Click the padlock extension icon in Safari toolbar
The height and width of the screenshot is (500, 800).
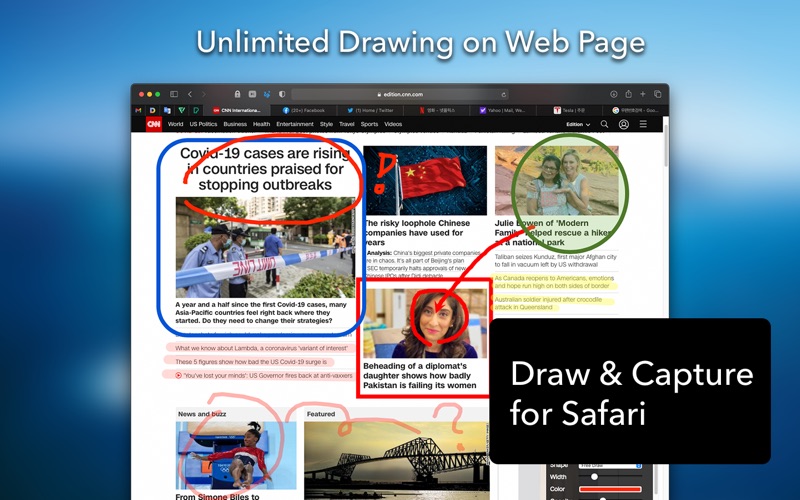coord(237,94)
